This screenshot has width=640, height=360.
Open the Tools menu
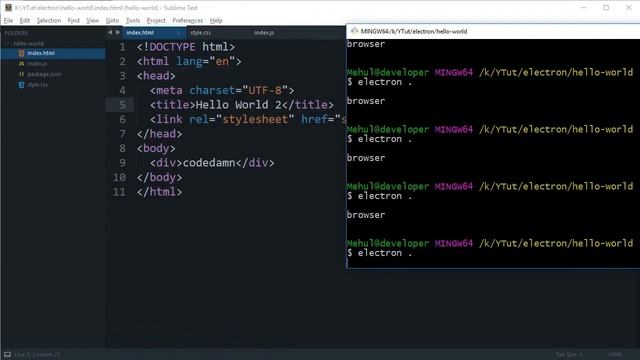click(133, 20)
